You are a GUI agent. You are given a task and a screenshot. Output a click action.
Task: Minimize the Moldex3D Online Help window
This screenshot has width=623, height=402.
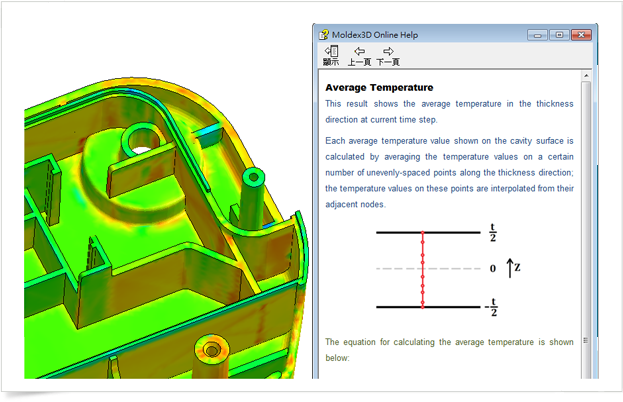pyautogui.click(x=538, y=35)
